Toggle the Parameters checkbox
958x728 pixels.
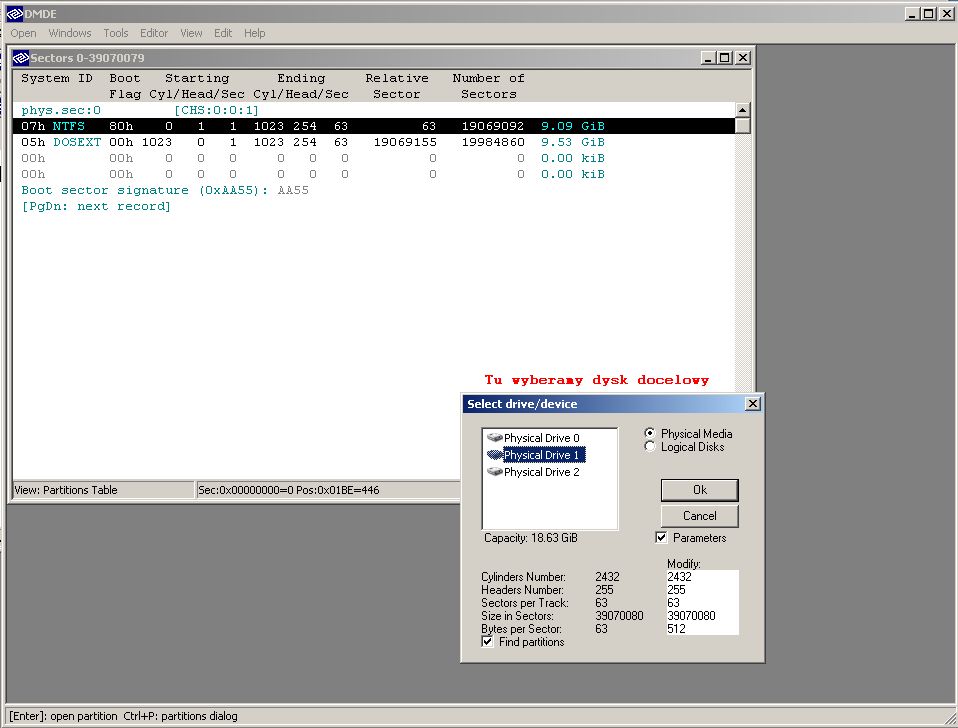661,537
